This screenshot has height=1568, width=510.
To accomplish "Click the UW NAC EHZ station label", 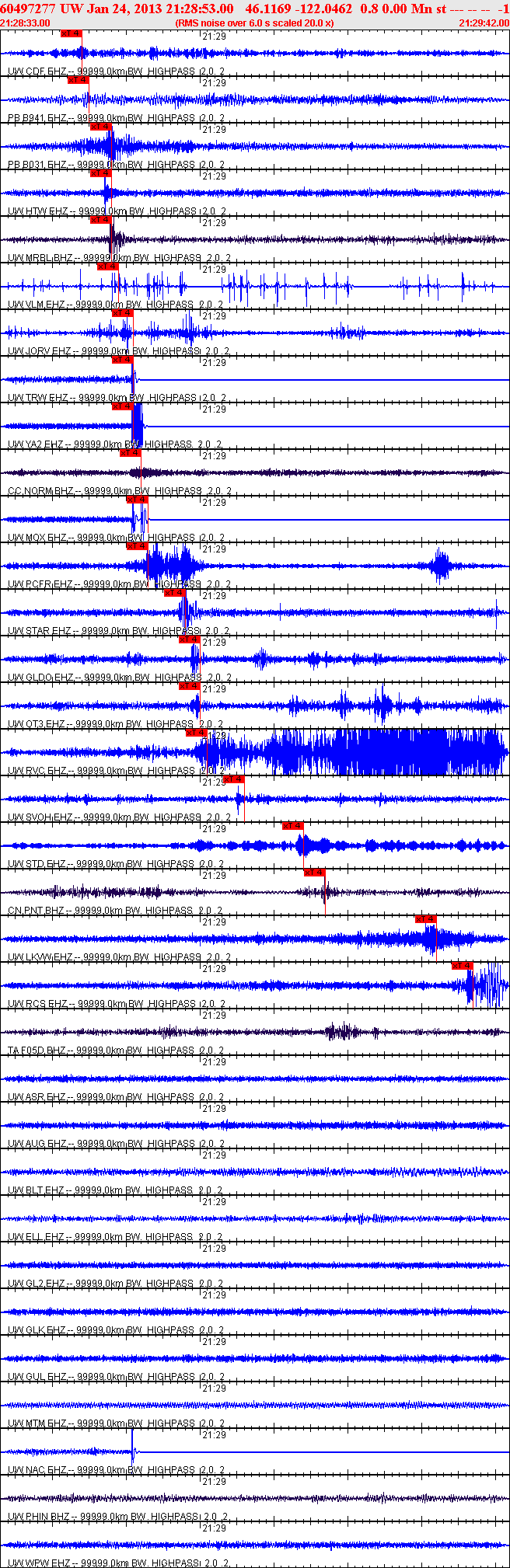I will (37, 1470).
